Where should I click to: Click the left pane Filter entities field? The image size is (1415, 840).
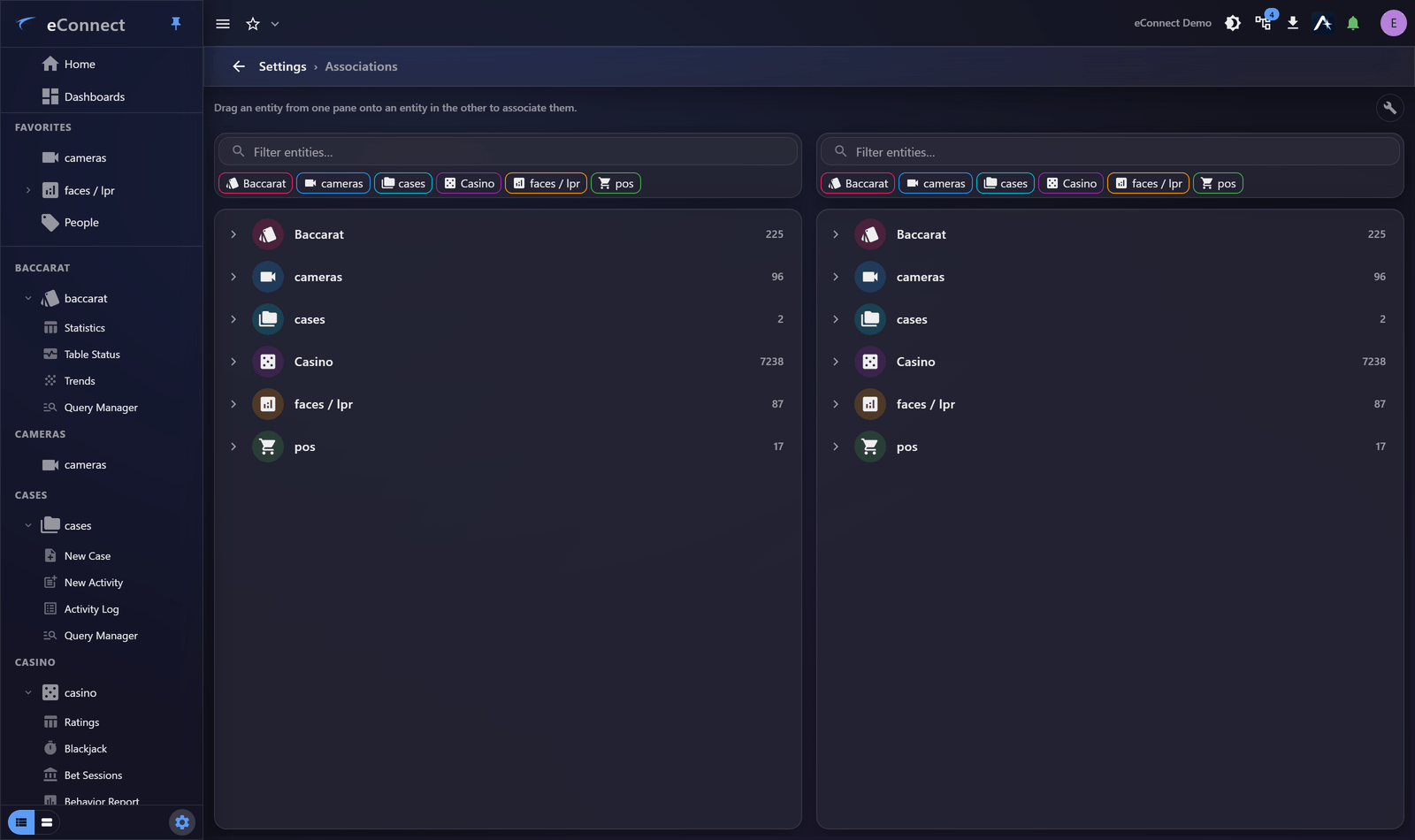(x=508, y=151)
